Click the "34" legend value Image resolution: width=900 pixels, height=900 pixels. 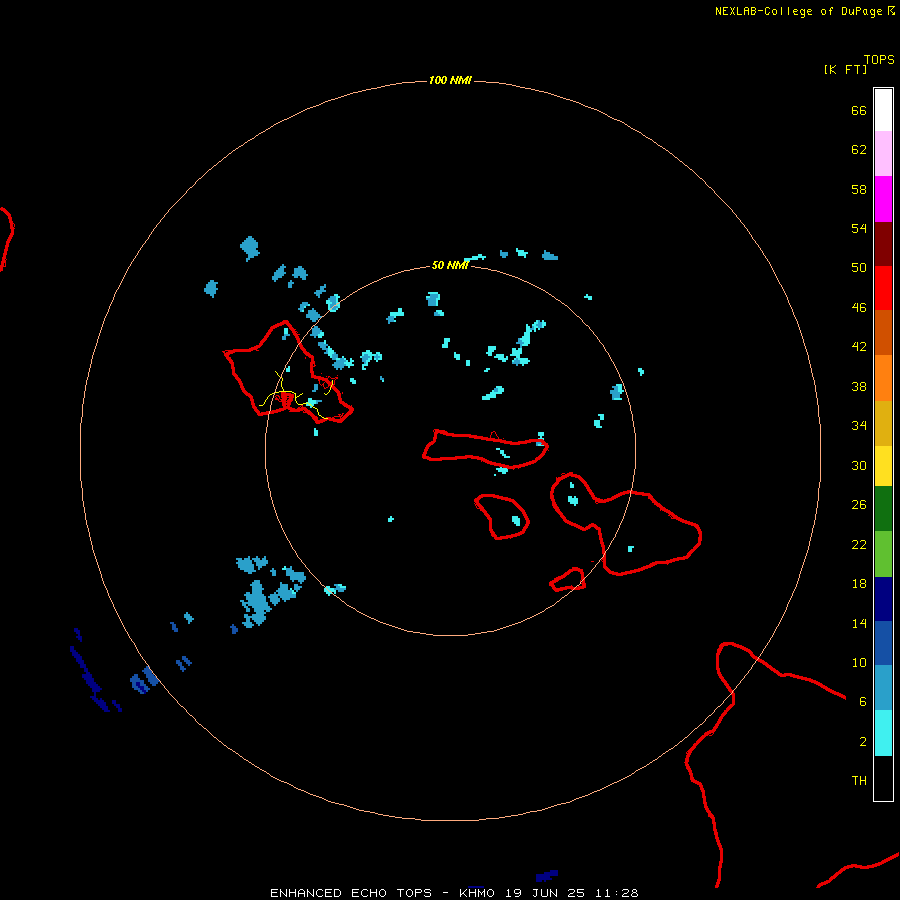tap(859, 426)
